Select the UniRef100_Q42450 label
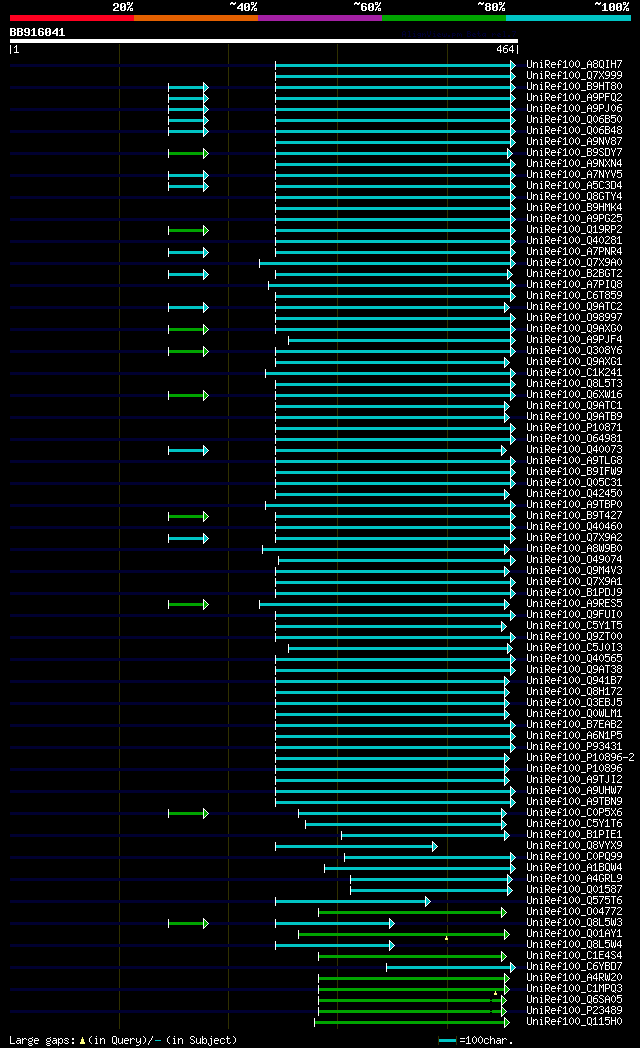Screen dimensions: 640x1048 pyautogui.click(x=574, y=493)
